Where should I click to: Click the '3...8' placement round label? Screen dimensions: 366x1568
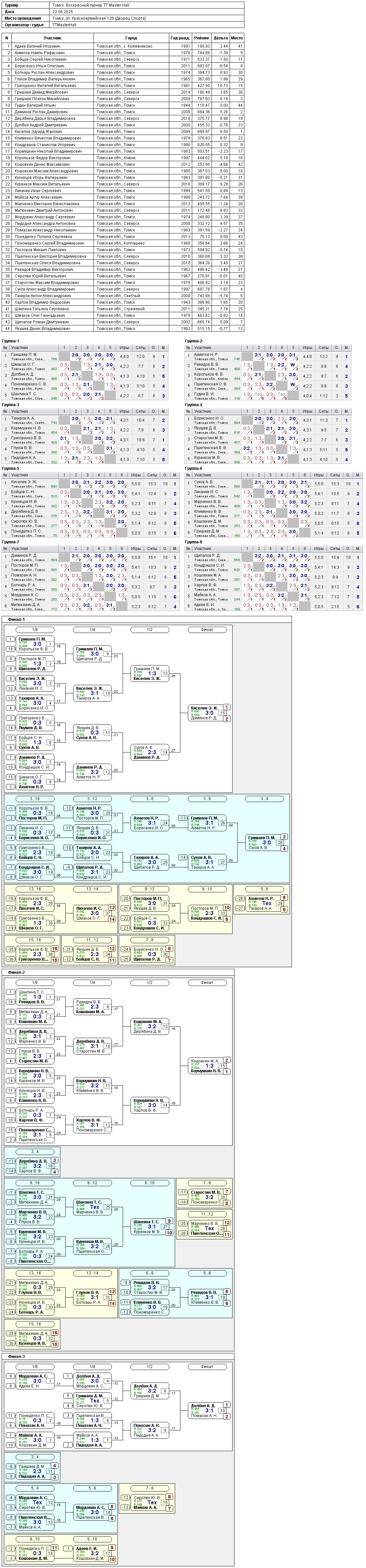pos(150,799)
